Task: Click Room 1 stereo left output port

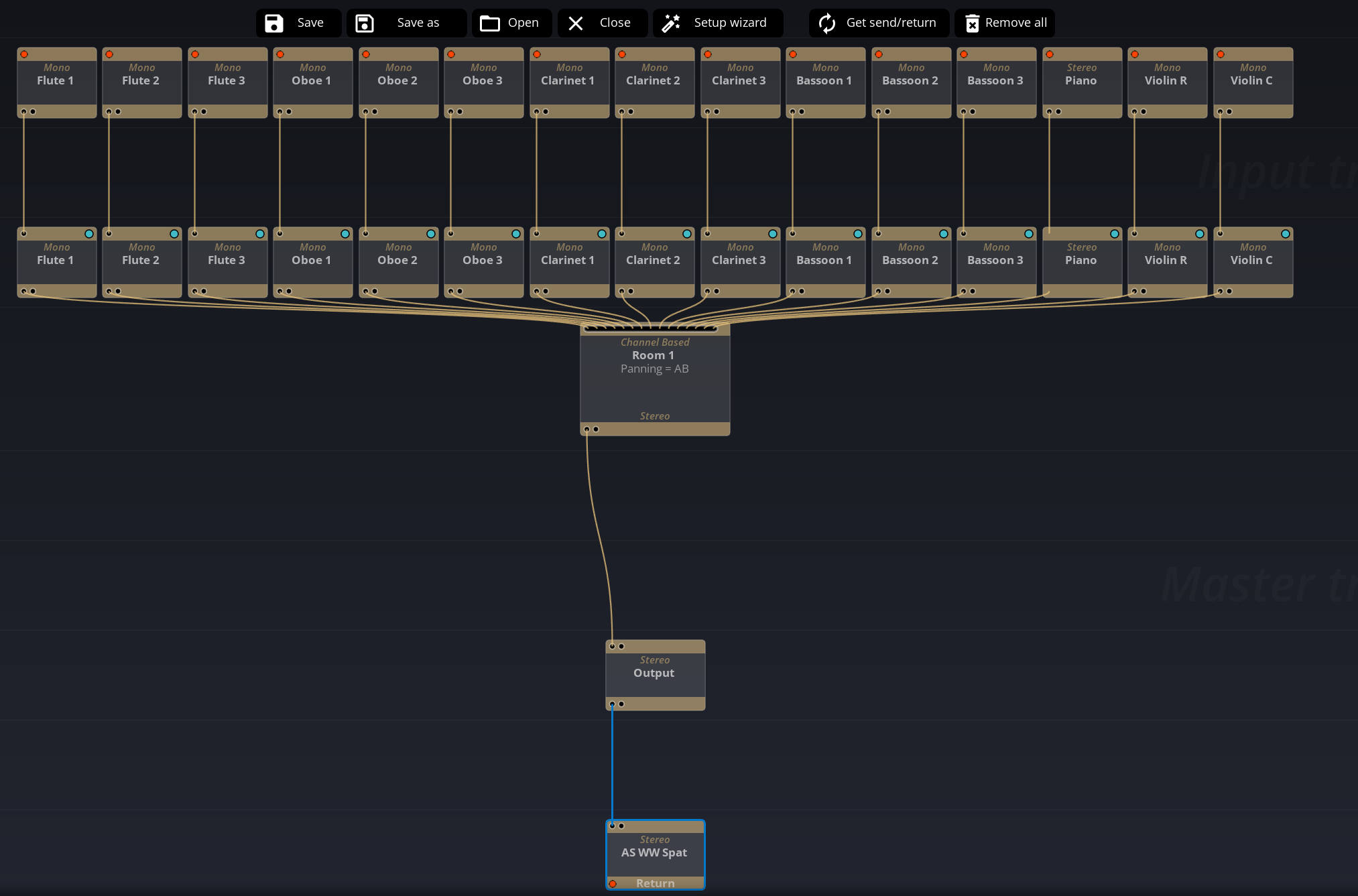Action: 587,429
